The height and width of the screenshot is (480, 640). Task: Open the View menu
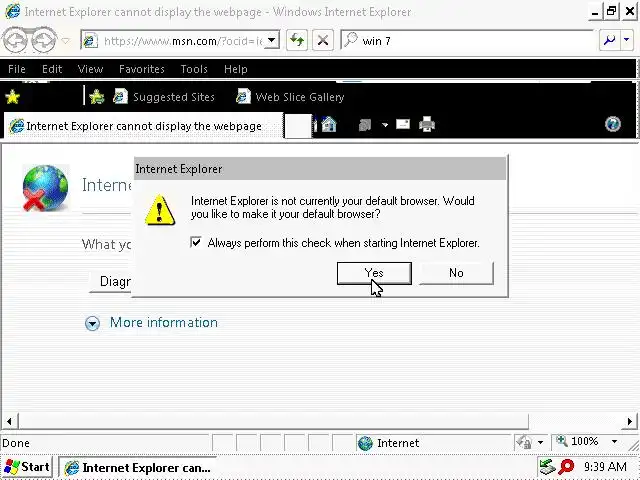click(90, 69)
